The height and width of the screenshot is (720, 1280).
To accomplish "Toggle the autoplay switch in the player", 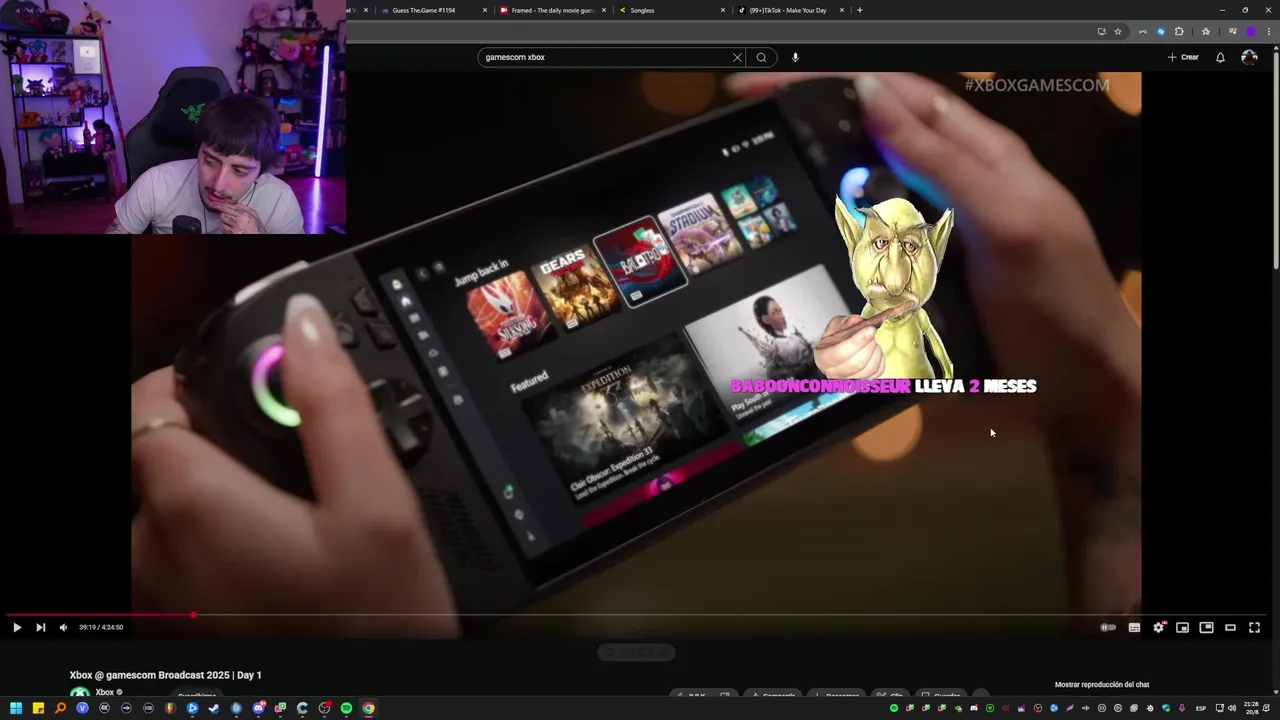I will tap(1108, 627).
